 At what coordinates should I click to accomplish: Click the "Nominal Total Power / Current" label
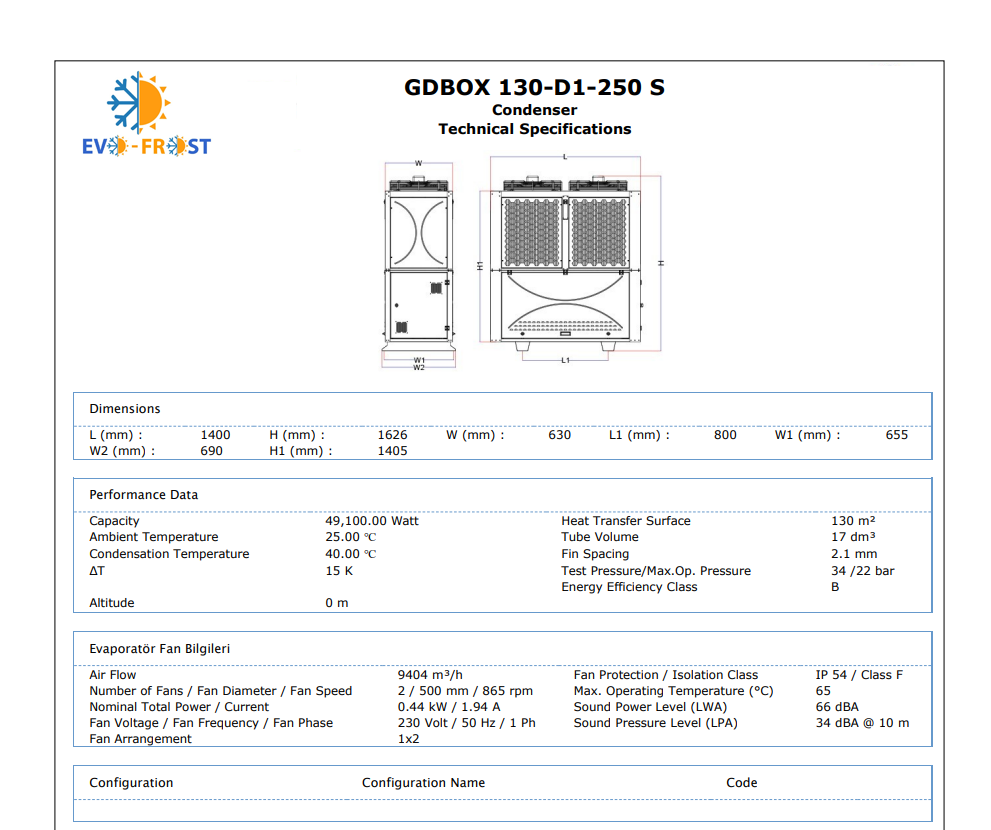[x=179, y=707]
